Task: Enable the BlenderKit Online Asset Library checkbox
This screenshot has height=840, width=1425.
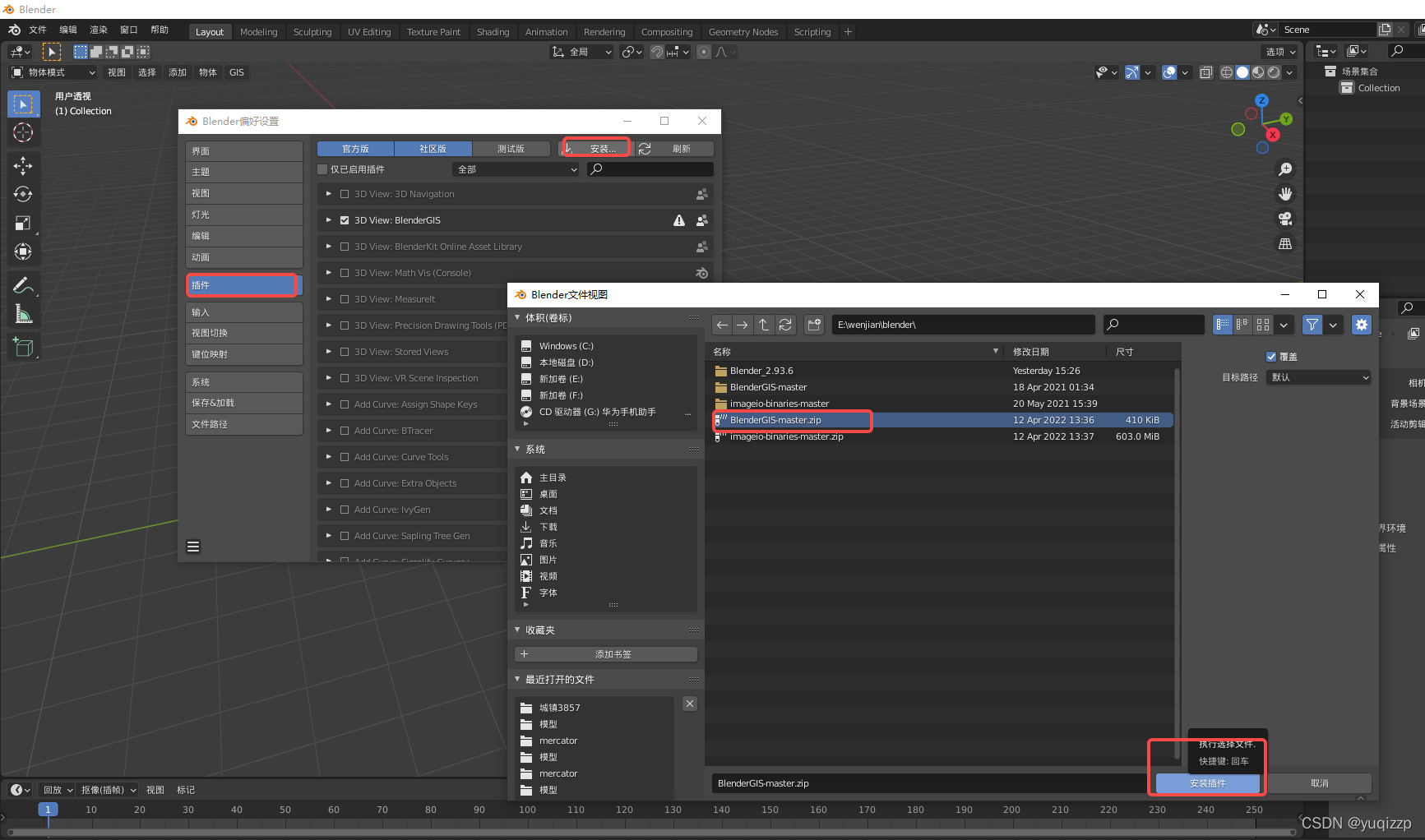Action: pyautogui.click(x=345, y=247)
